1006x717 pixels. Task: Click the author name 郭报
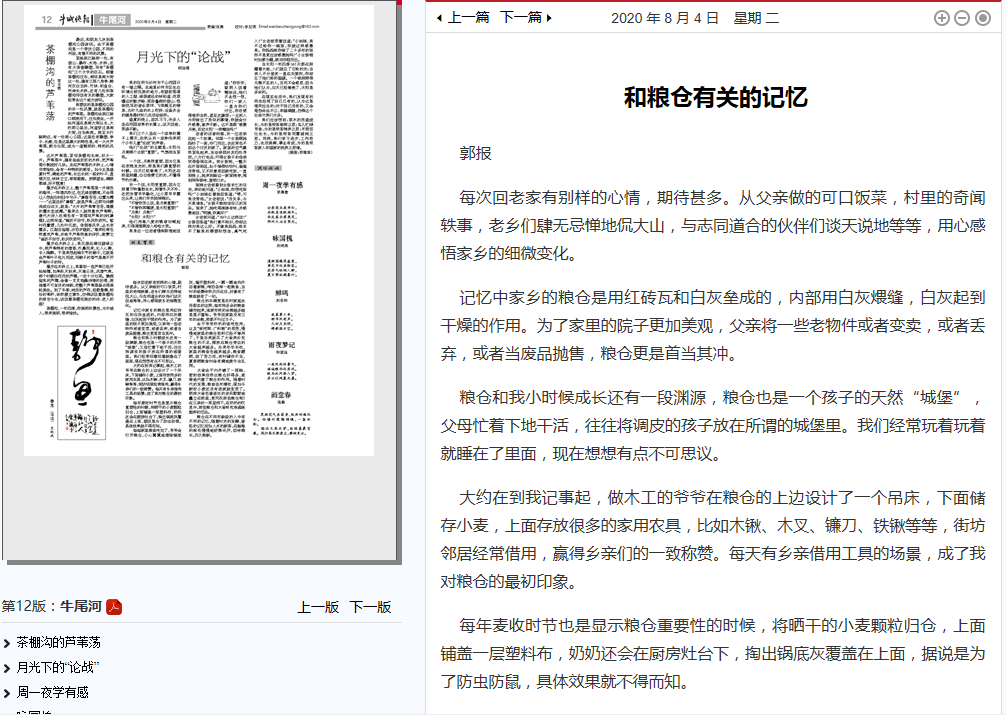click(475, 153)
